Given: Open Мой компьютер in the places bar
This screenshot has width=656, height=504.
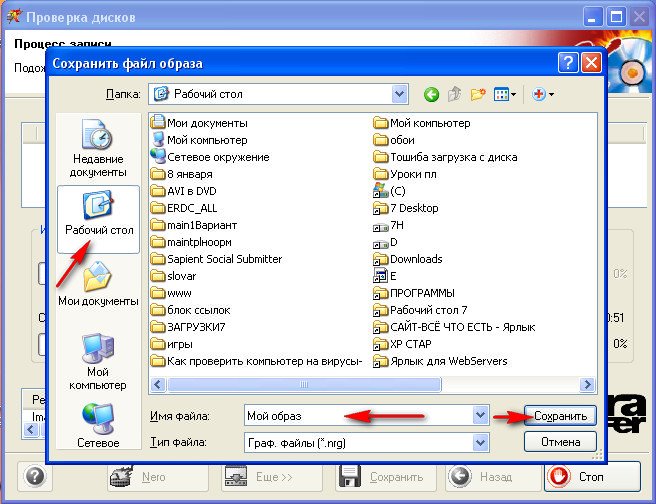Looking at the screenshot, I should (x=98, y=362).
